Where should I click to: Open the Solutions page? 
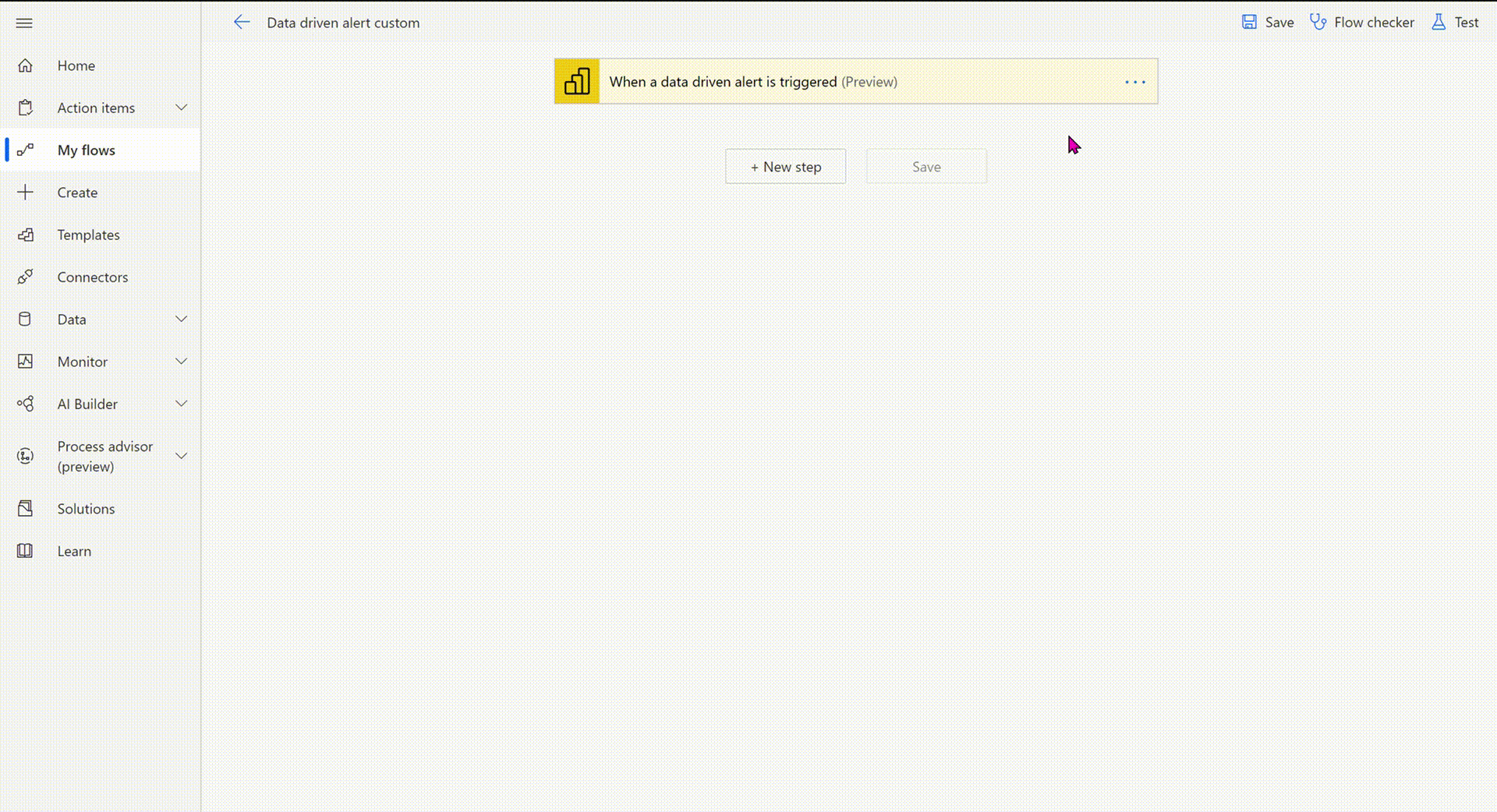point(86,509)
